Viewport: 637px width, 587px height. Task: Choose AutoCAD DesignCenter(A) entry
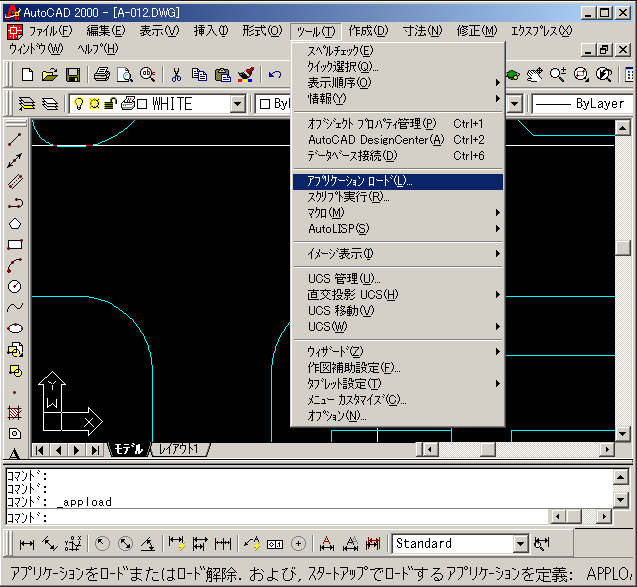(398, 140)
